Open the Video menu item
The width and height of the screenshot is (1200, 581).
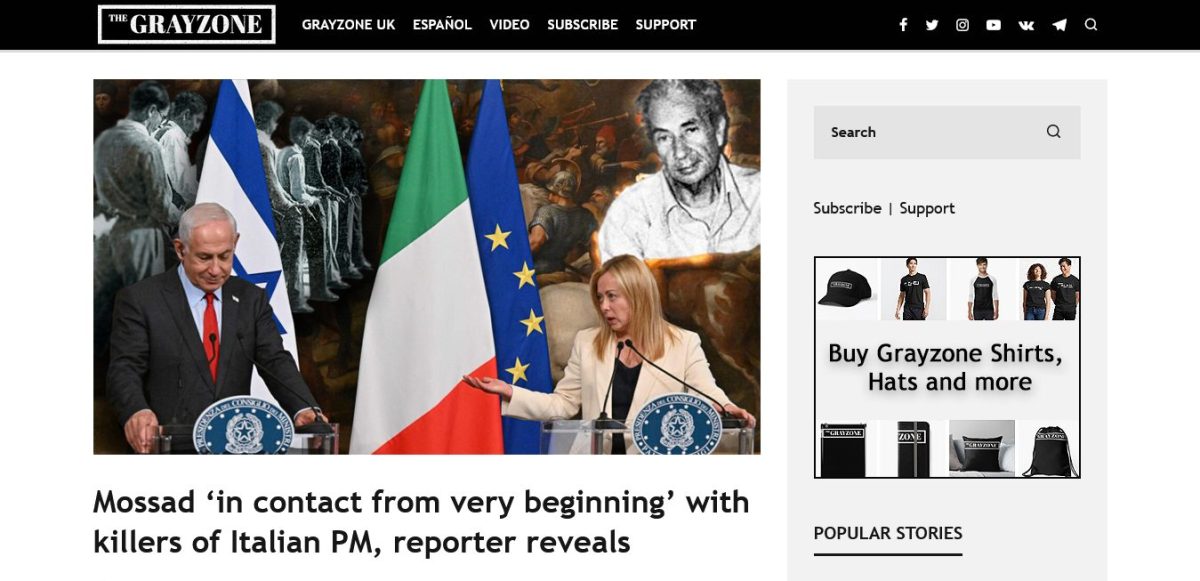[509, 24]
